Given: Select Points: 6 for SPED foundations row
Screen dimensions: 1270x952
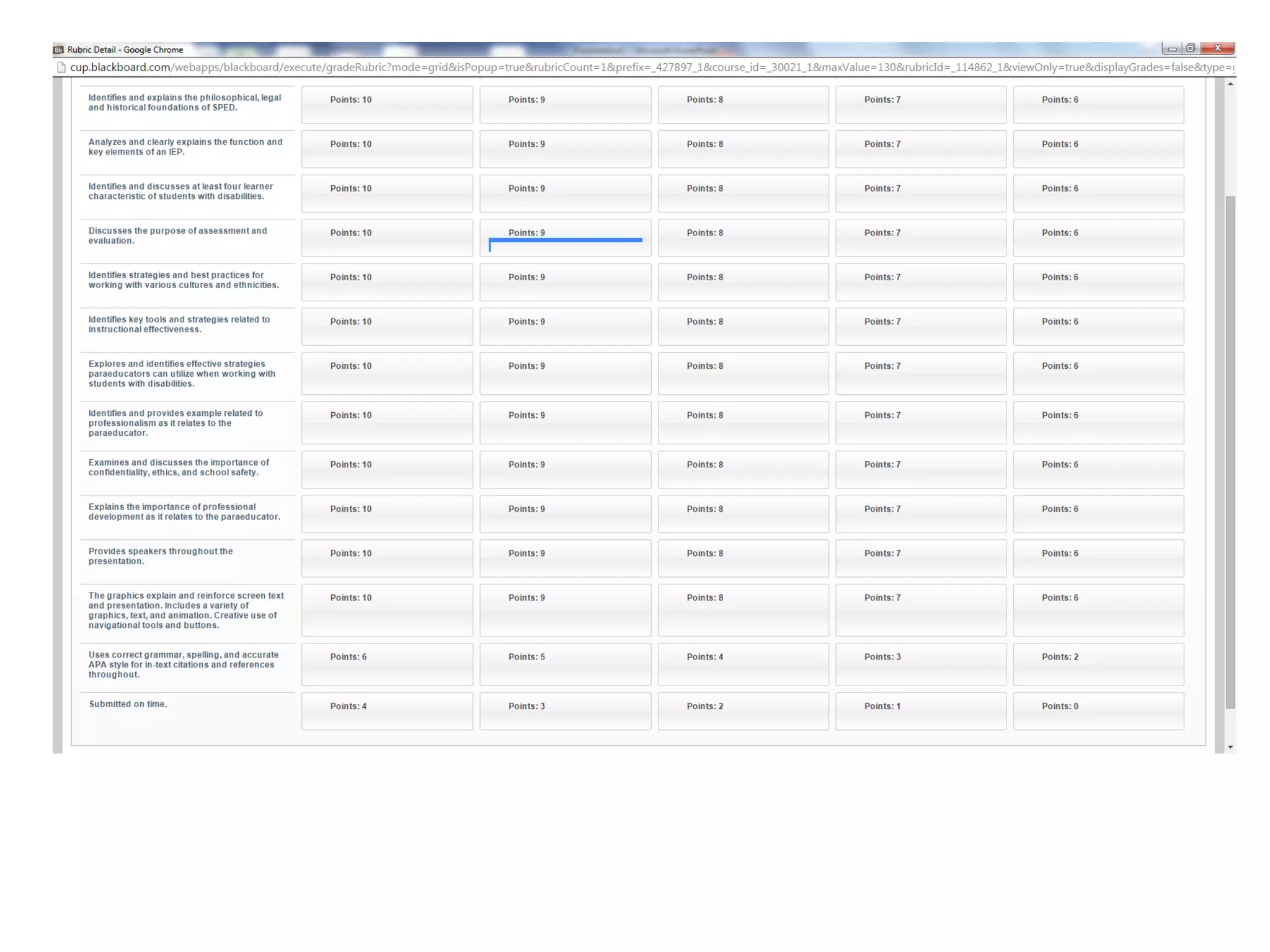Looking at the screenshot, I should click(1098, 104).
